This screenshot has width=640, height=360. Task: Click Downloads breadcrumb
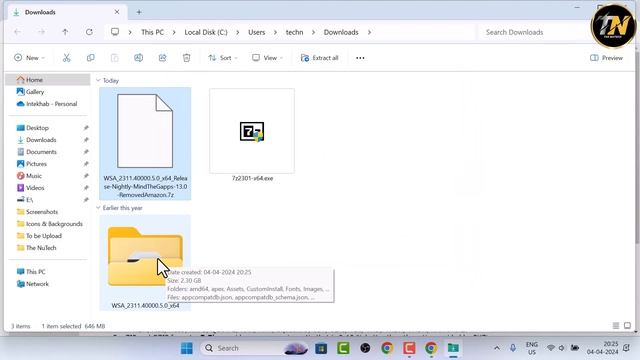pyautogui.click(x=341, y=32)
